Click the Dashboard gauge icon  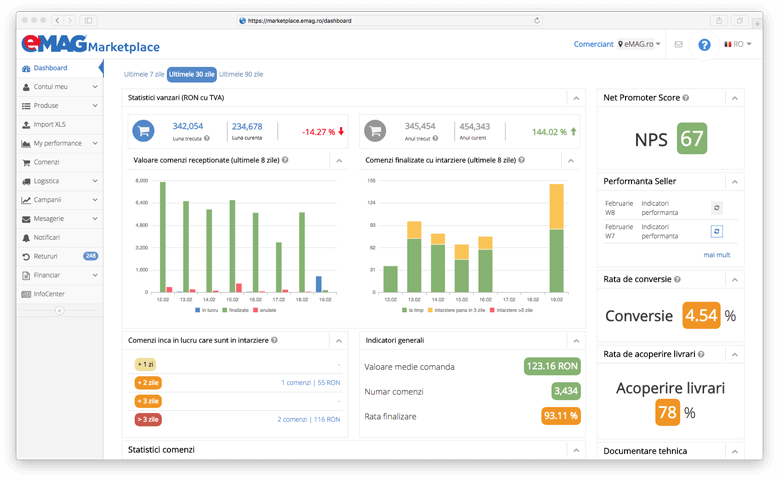tap(26, 69)
